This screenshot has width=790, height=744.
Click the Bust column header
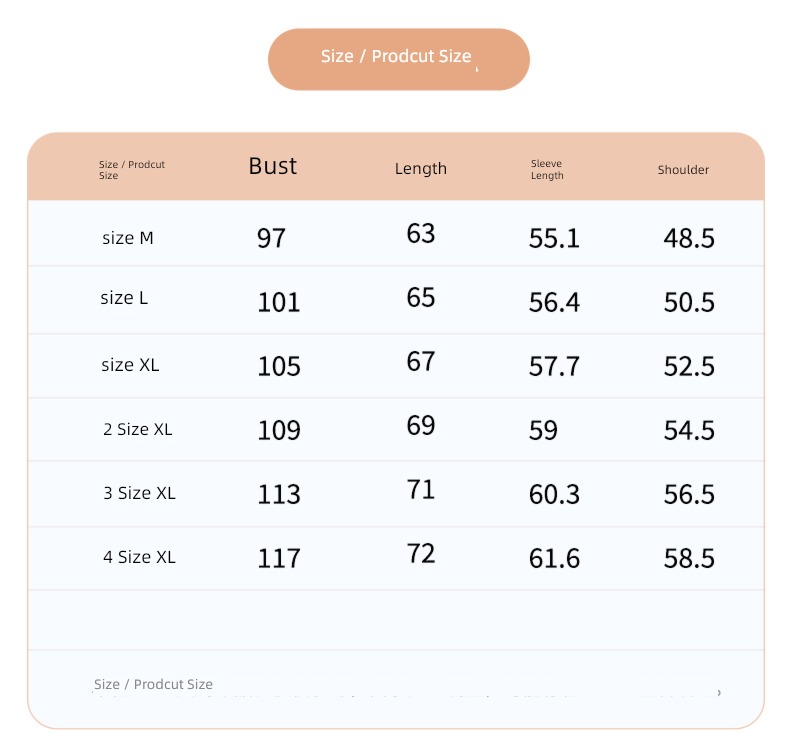(x=273, y=166)
